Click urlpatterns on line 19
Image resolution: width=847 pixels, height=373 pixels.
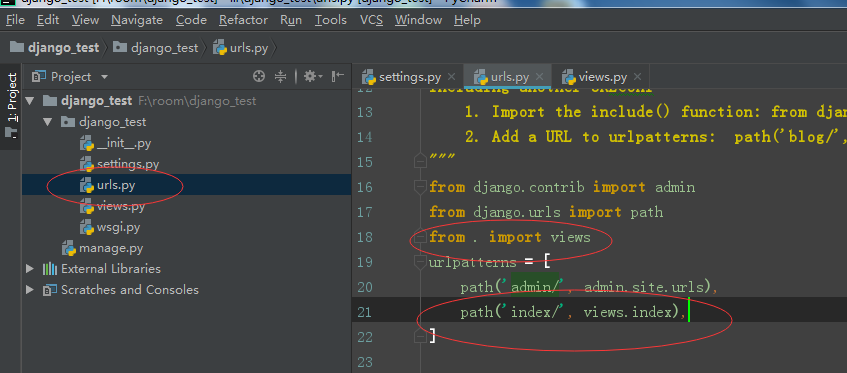pyautogui.click(x=473, y=262)
